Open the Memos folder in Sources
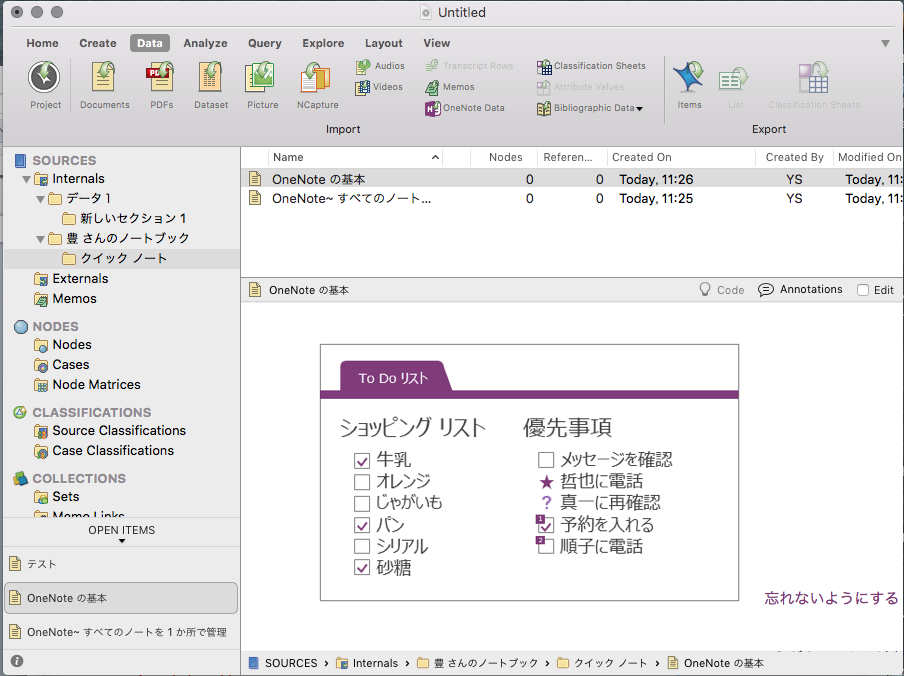Viewport: 904px width, 676px height. coord(66,299)
